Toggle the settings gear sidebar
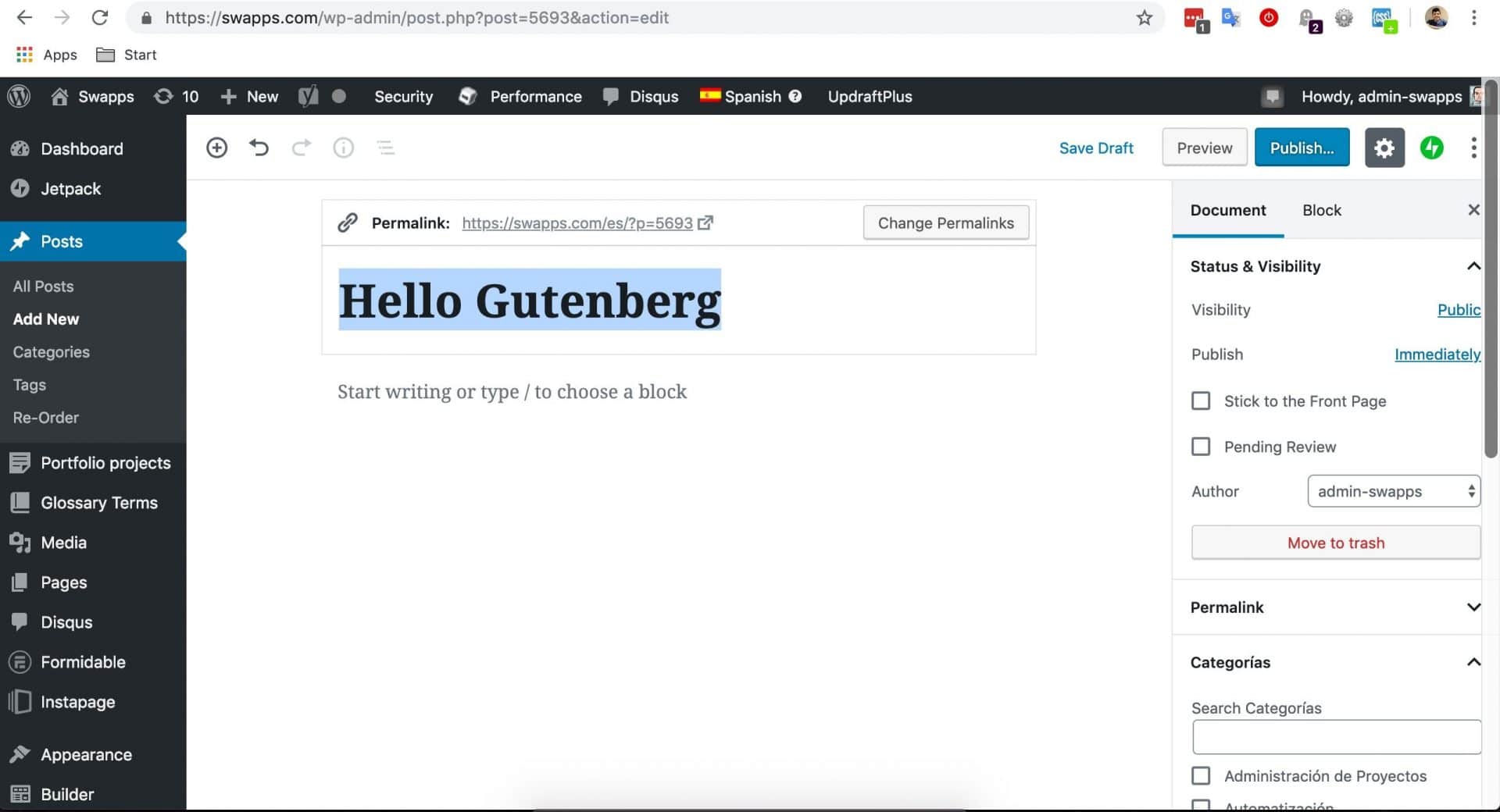The height and width of the screenshot is (812, 1500). coord(1384,148)
